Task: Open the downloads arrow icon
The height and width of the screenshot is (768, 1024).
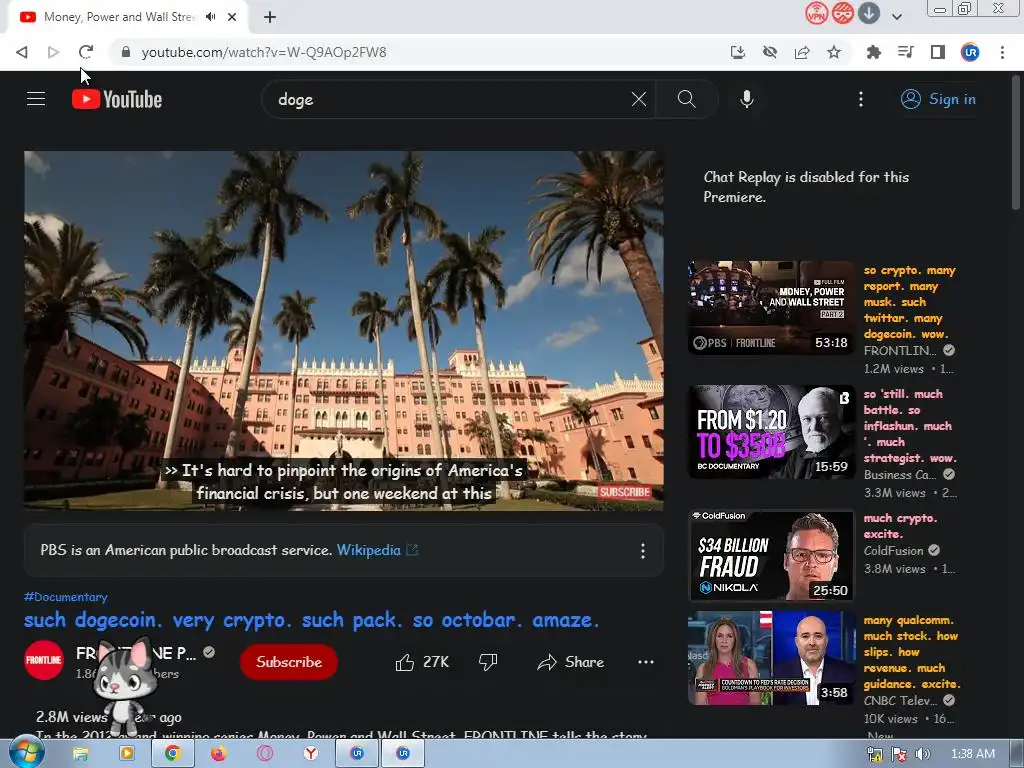Action: (x=869, y=13)
